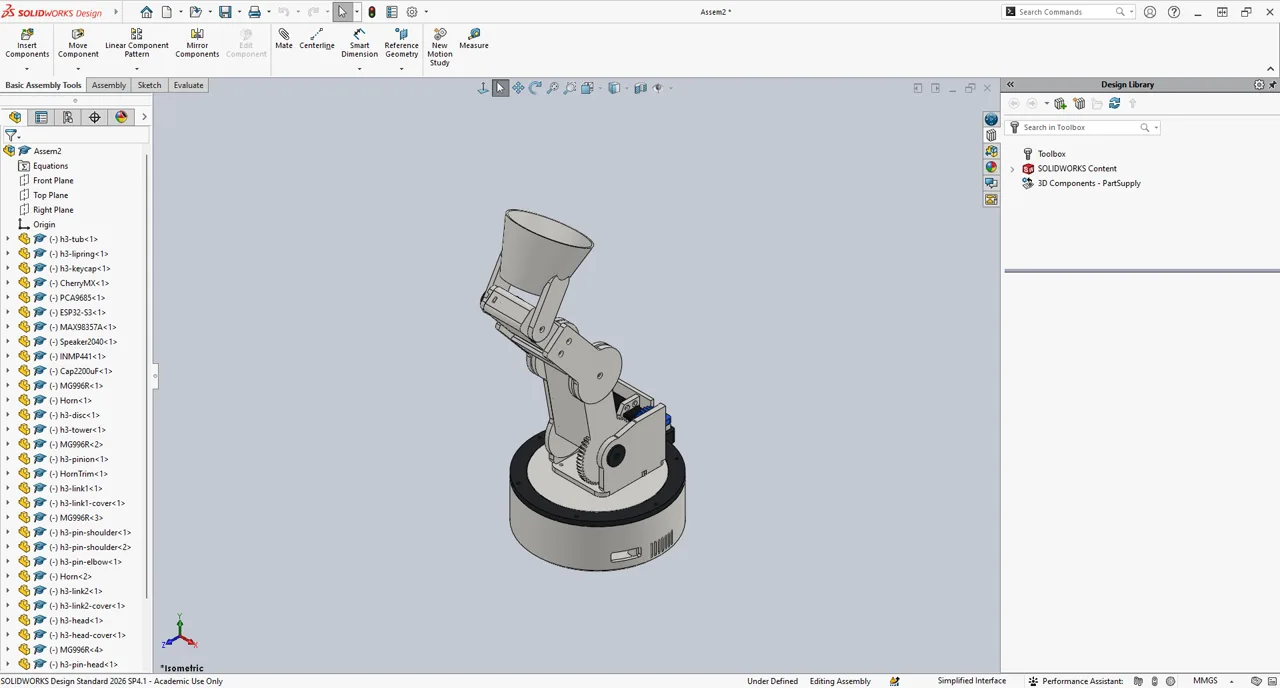Viewport: 1280px width, 688px height.
Task: Open the Appearances task pane tab
Action: pos(991,167)
